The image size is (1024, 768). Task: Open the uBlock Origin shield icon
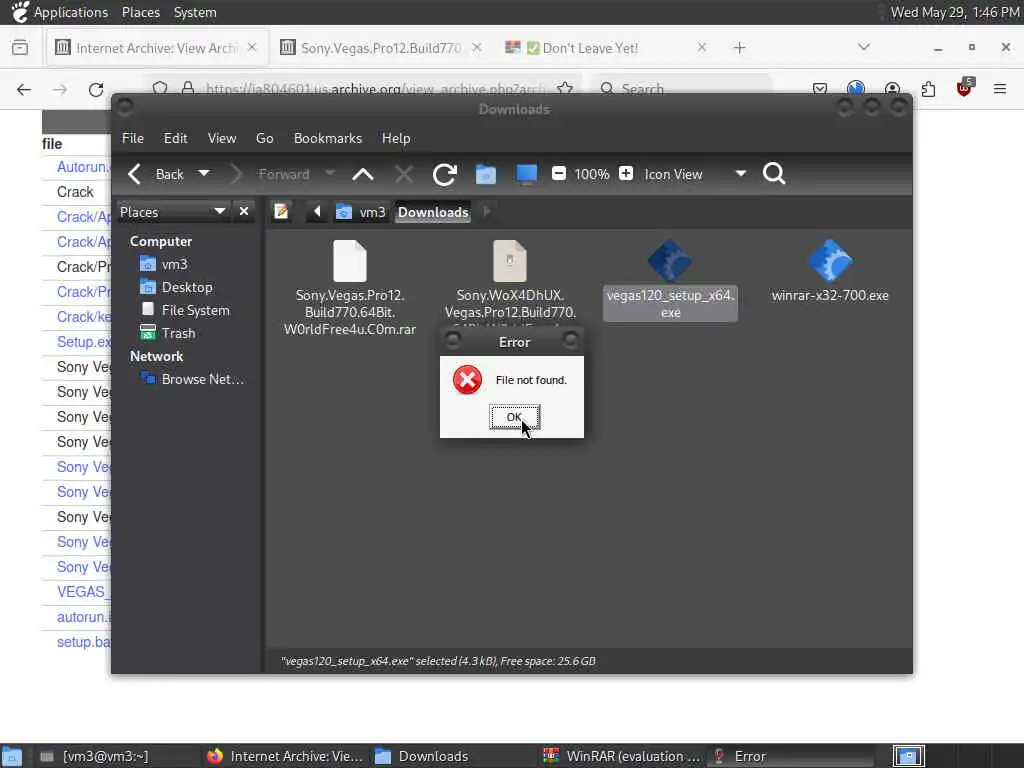point(964,88)
